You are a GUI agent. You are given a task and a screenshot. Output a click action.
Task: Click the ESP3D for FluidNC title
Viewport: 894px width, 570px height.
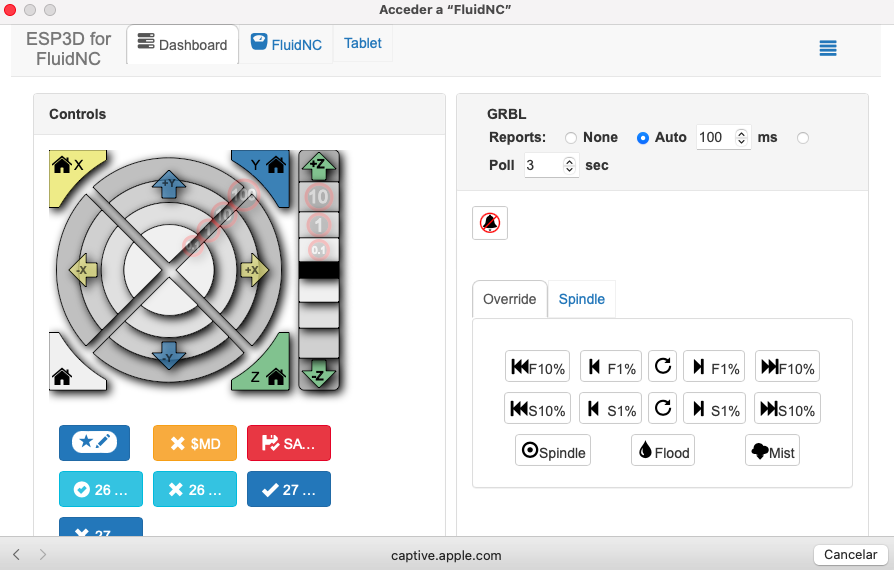[x=68, y=48]
